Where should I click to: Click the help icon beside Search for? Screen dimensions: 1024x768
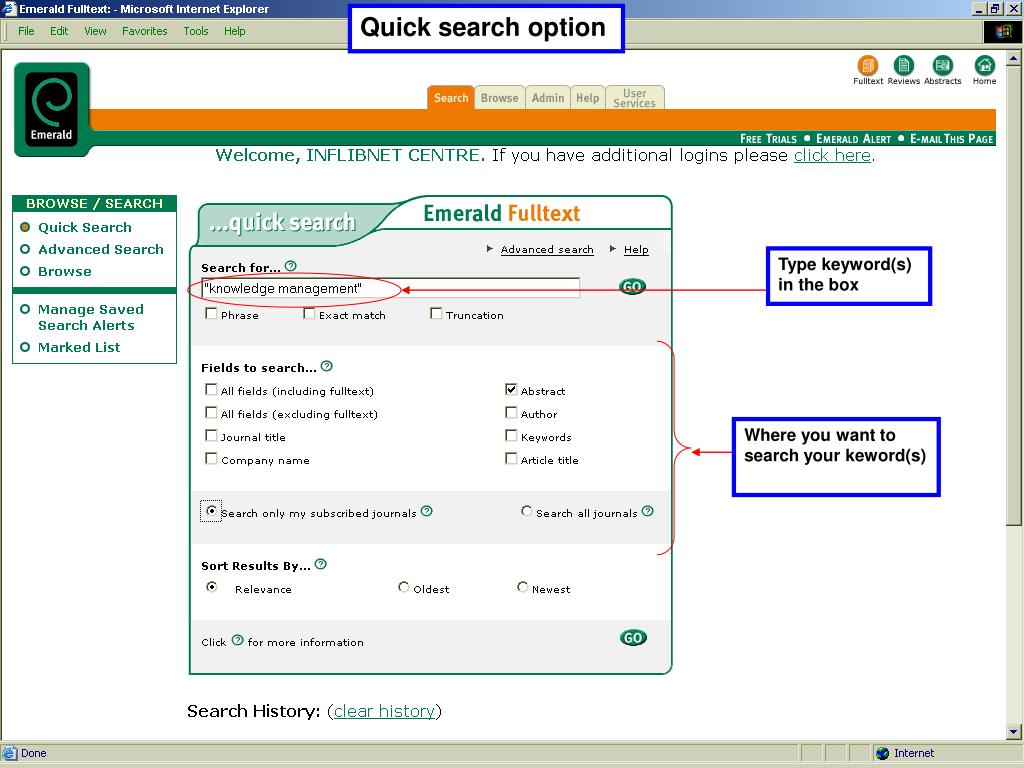tap(291, 266)
